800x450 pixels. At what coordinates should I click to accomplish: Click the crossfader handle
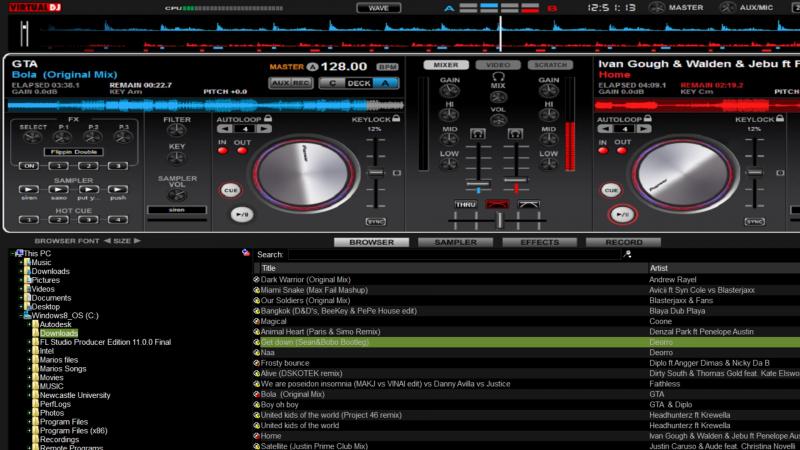click(x=500, y=220)
